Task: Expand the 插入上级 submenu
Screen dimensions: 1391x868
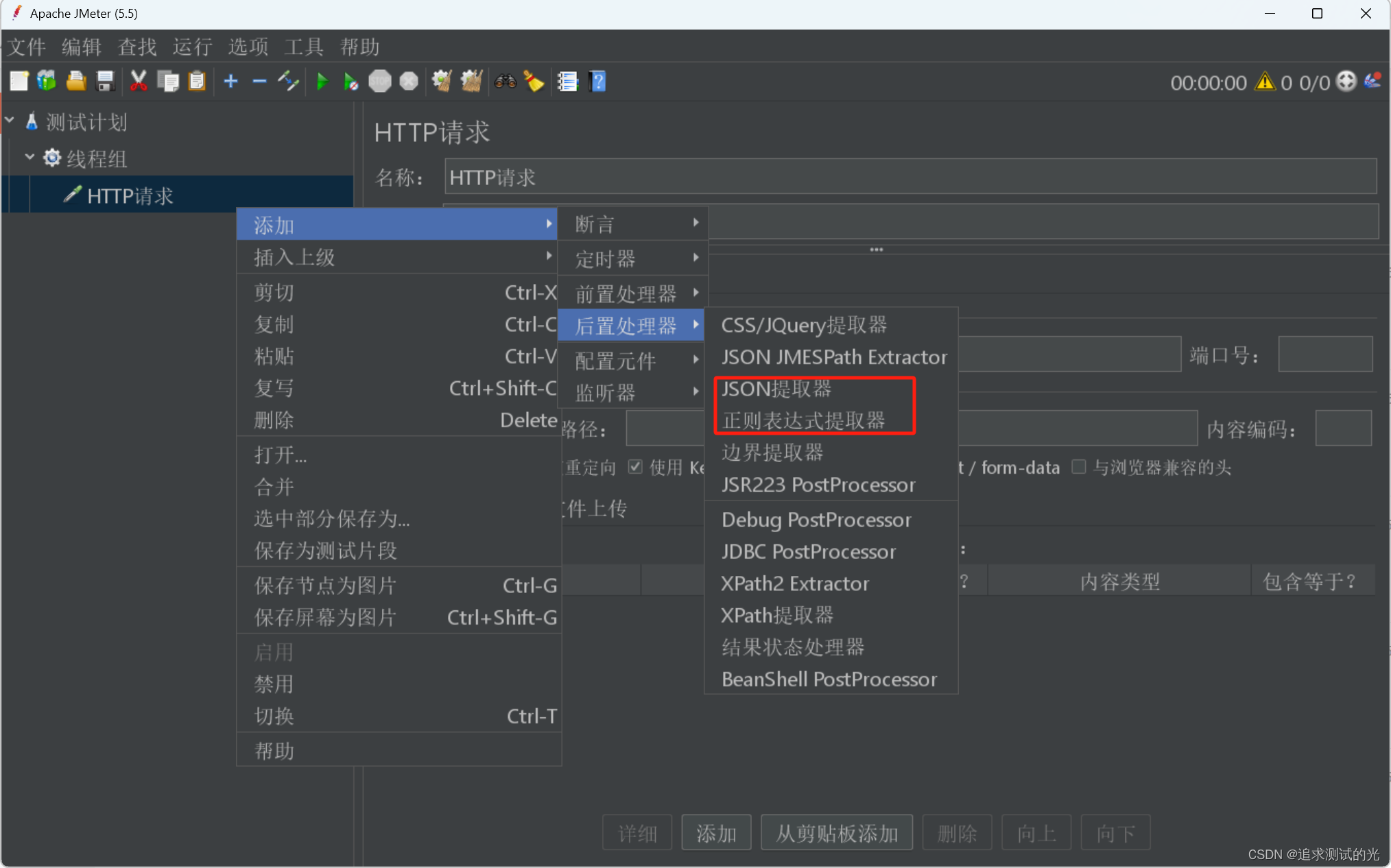Action: (397, 257)
